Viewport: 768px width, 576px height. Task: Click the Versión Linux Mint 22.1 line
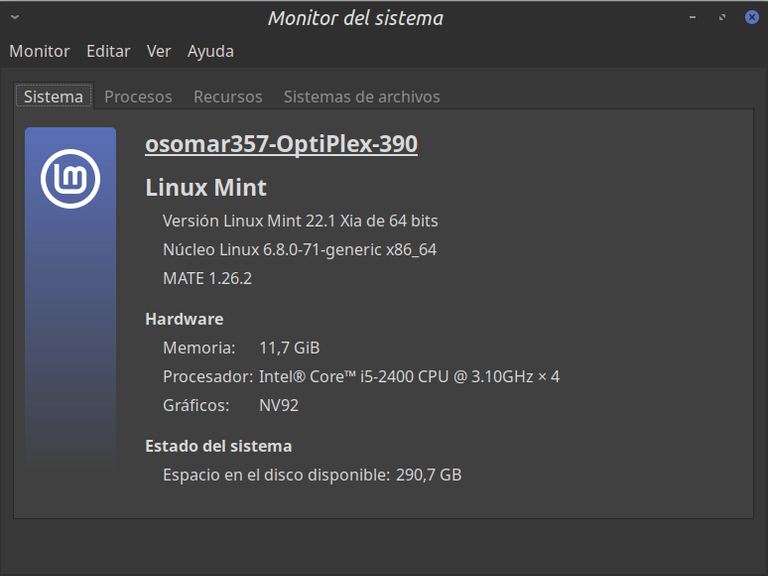(x=300, y=221)
